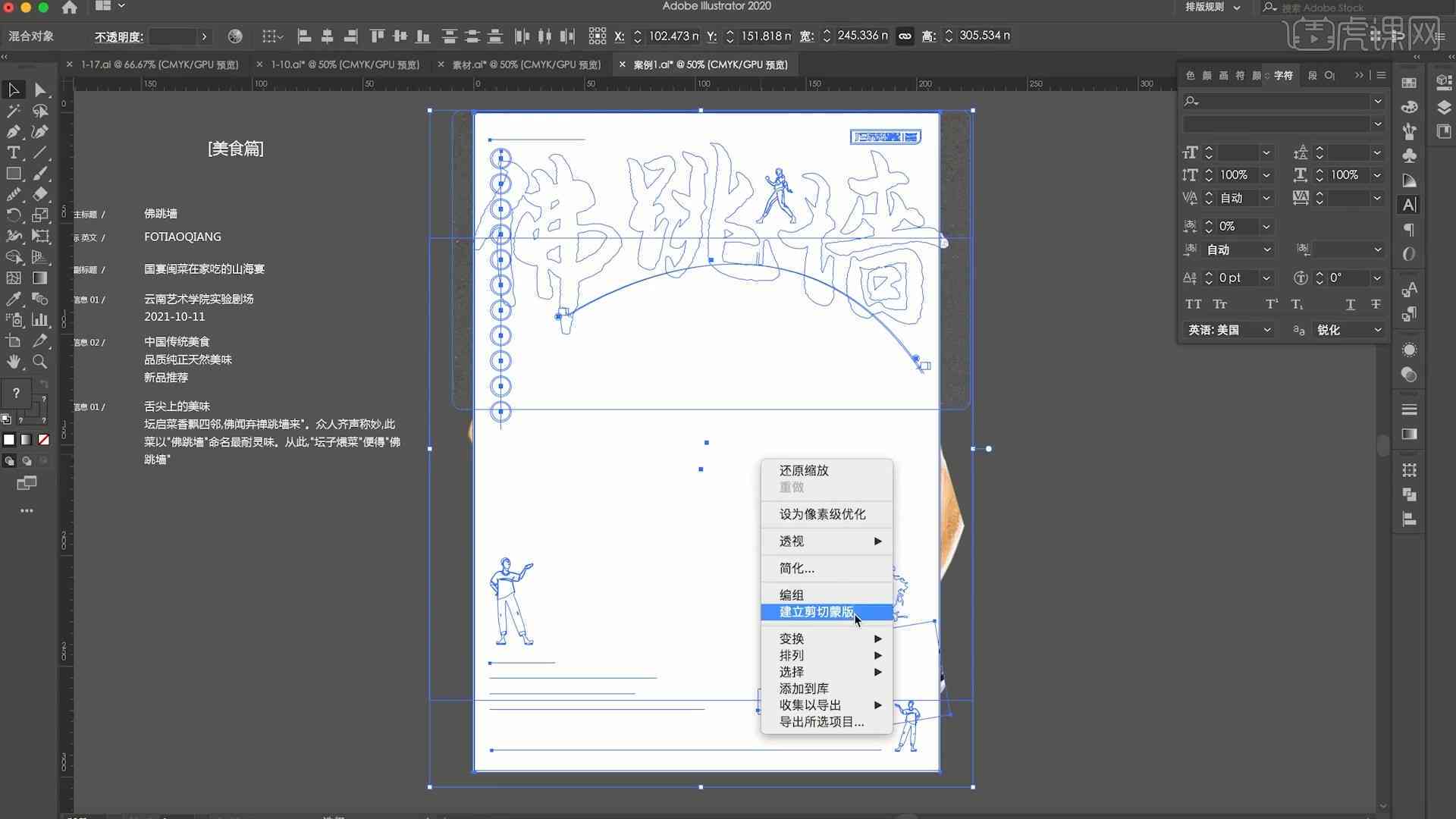
Task: Toggle Small Caps (Tt) in Character panel
Action: click(x=1219, y=304)
